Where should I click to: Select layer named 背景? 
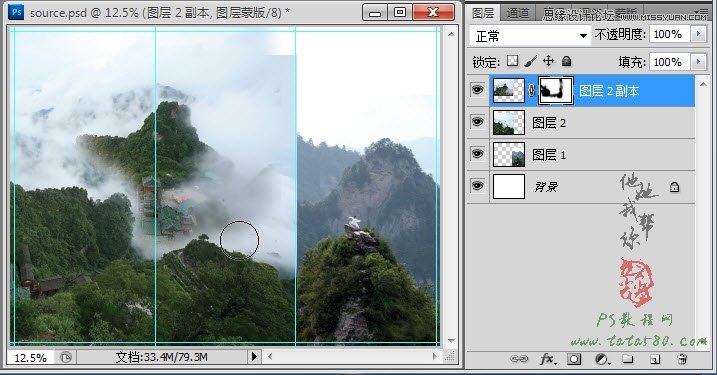[546, 187]
